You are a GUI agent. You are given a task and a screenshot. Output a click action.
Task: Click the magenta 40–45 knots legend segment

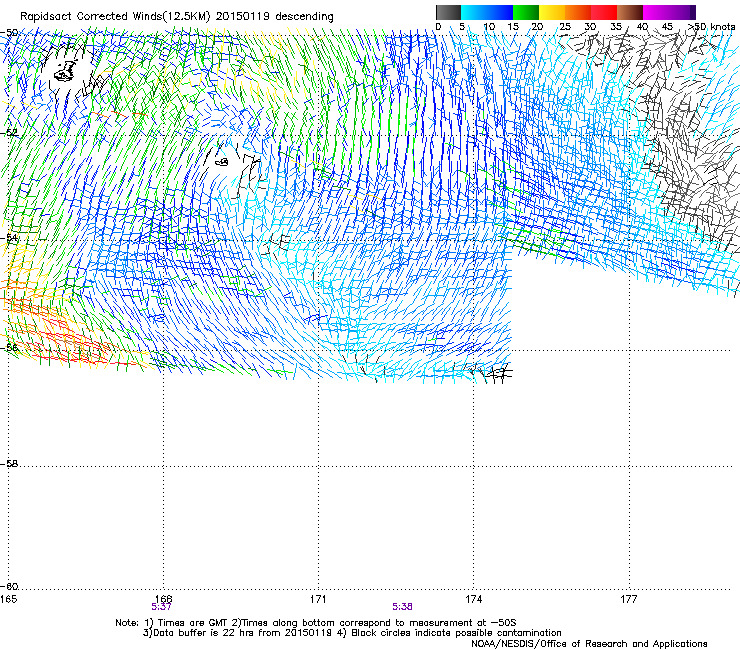point(656,12)
